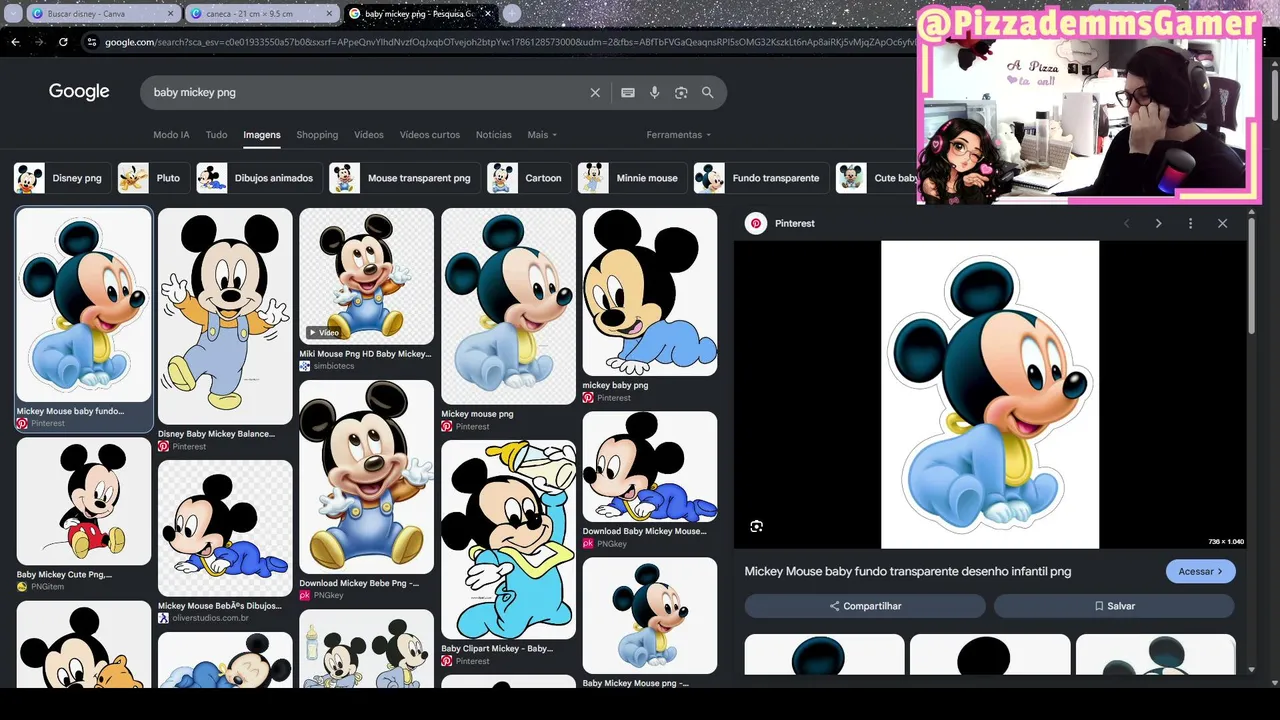Click the 'baby mickey png' search field
Screen dimensions: 1280x720
click(365, 92)
